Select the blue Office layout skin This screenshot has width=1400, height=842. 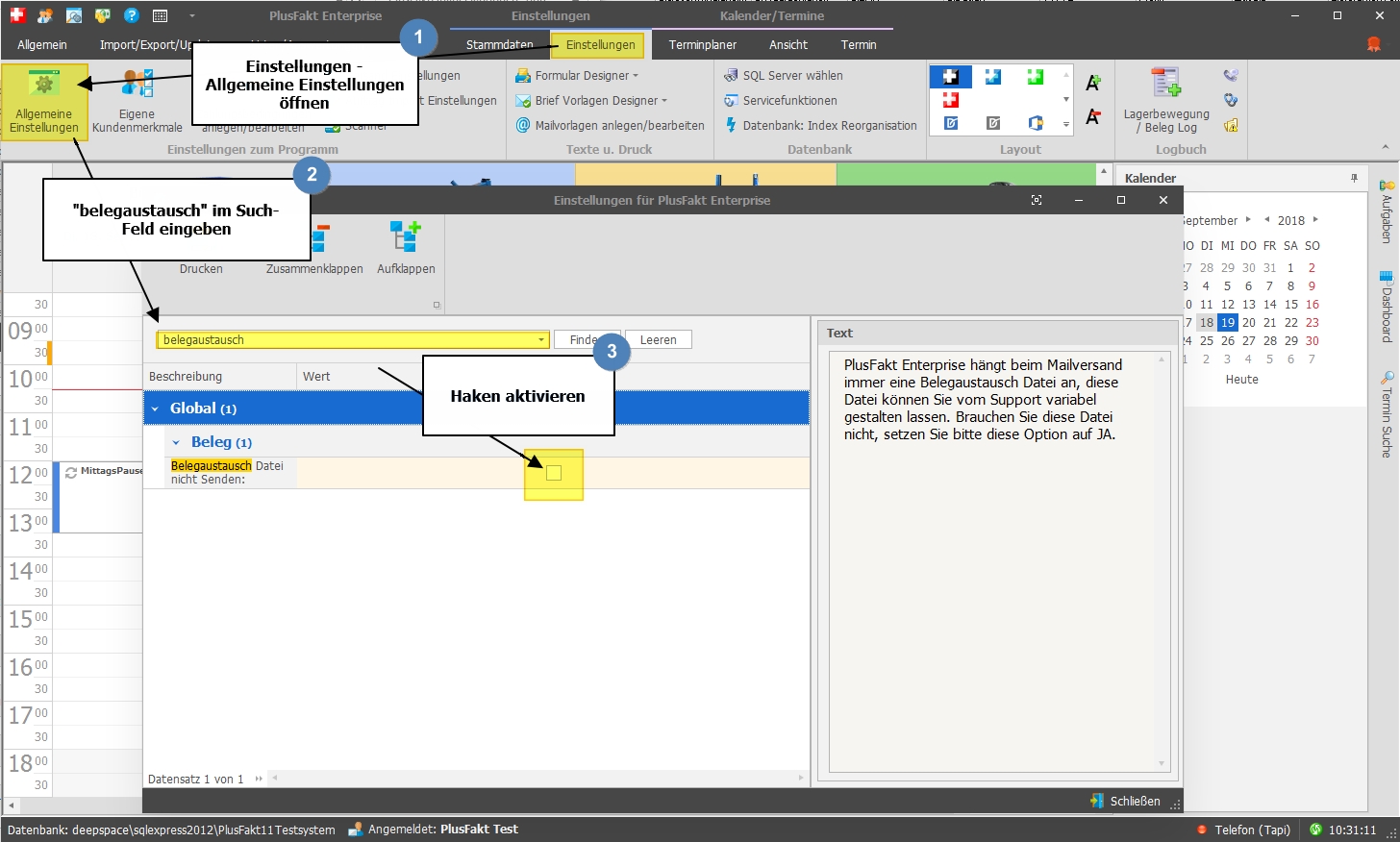[951, 123]
